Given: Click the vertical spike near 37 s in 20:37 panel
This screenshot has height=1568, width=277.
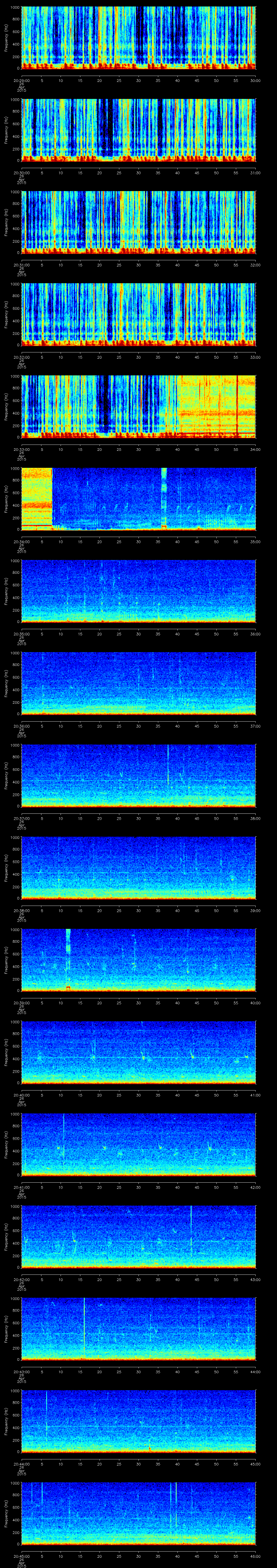Looking at the screenshot, I should [x=168, y=765].
